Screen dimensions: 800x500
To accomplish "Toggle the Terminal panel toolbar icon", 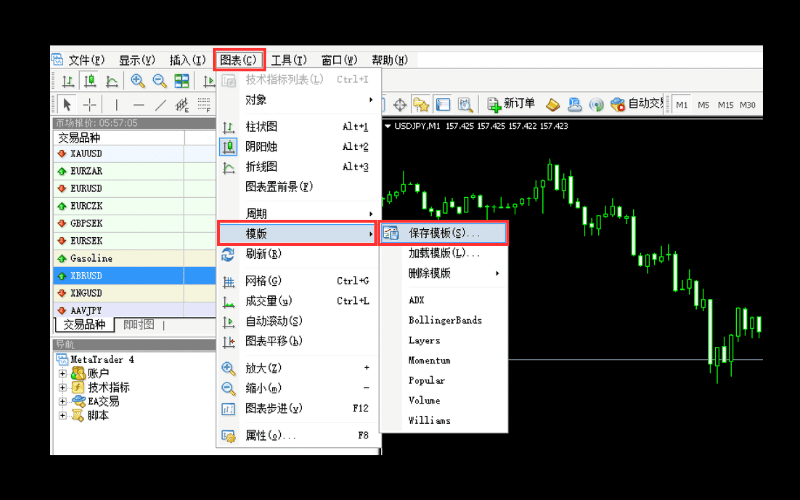I will pos(442,105).
